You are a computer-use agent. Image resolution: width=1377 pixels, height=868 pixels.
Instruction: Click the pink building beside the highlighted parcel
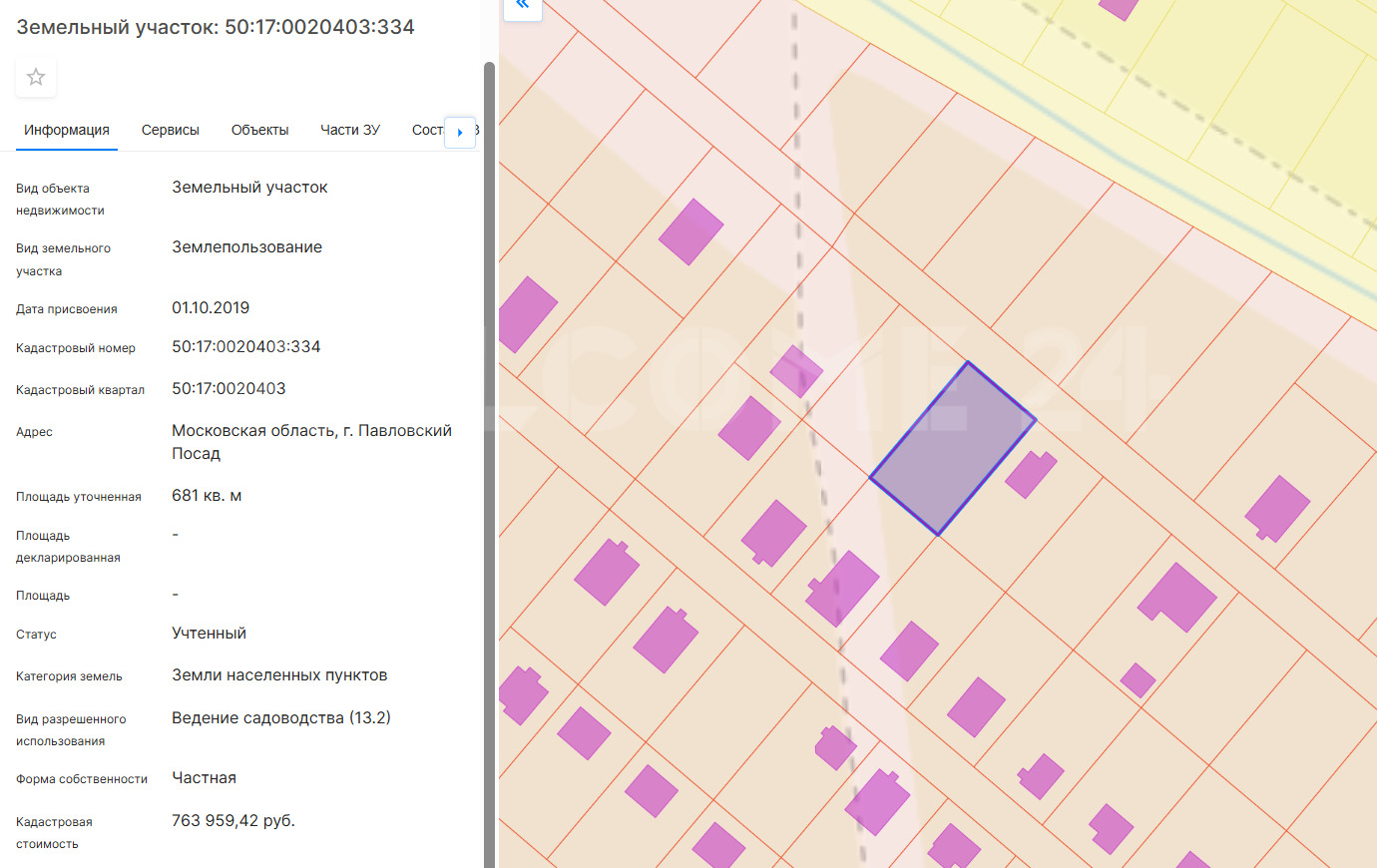pyautogui.click(x=1030, y=474)
